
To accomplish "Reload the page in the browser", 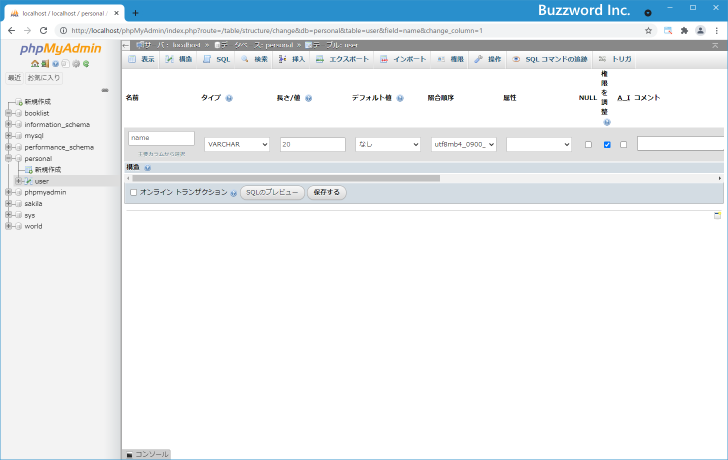I will [44, 31].
